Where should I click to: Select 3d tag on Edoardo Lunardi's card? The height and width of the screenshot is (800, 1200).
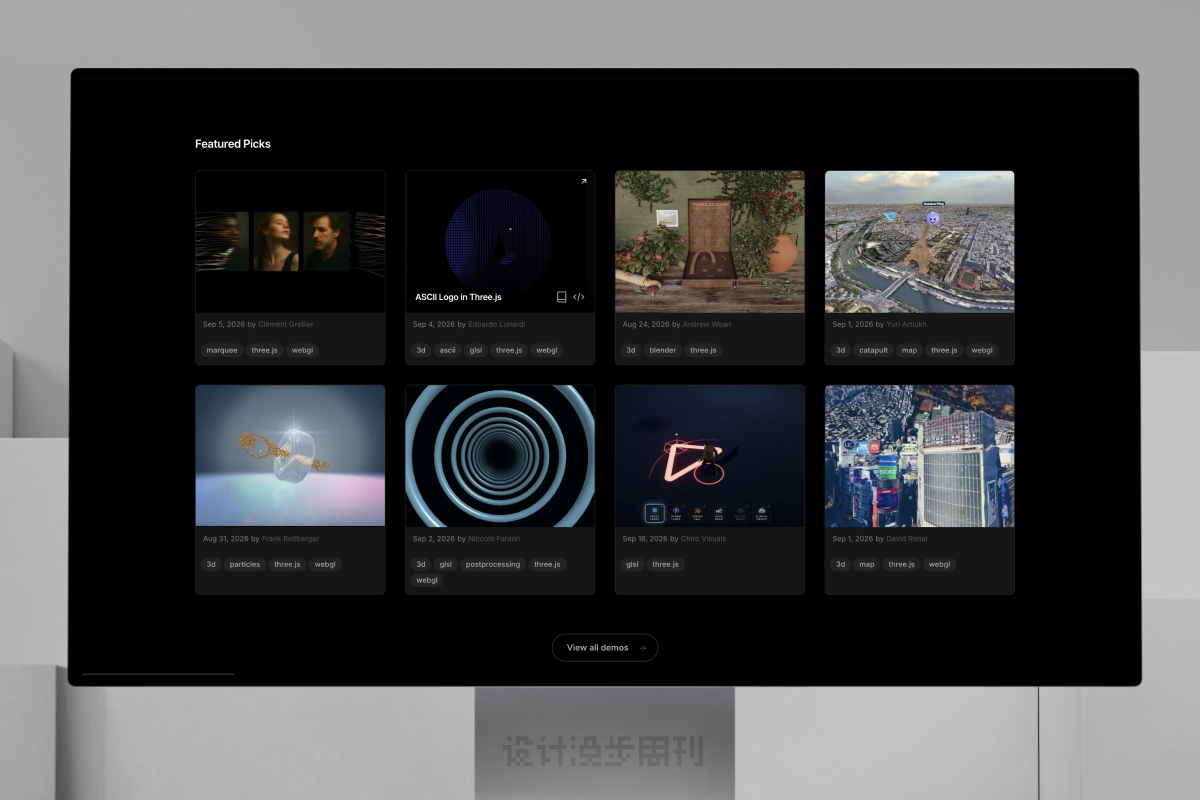click(421, 350)
